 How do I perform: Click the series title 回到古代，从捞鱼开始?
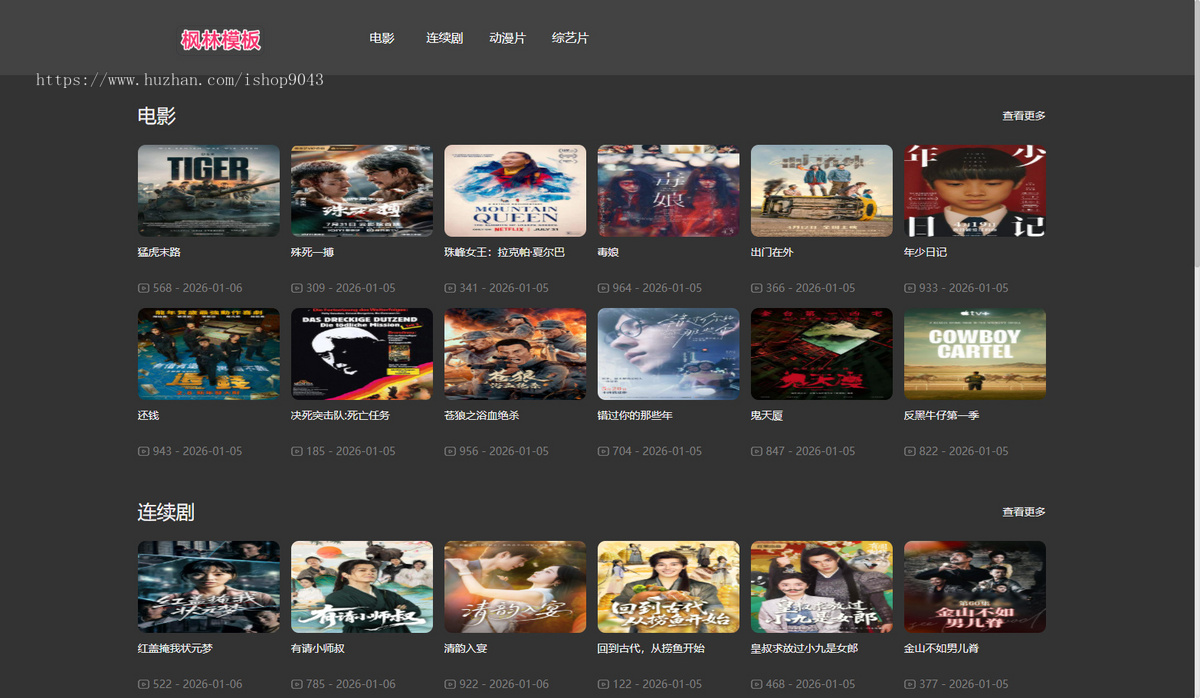(x=651, y=648)
